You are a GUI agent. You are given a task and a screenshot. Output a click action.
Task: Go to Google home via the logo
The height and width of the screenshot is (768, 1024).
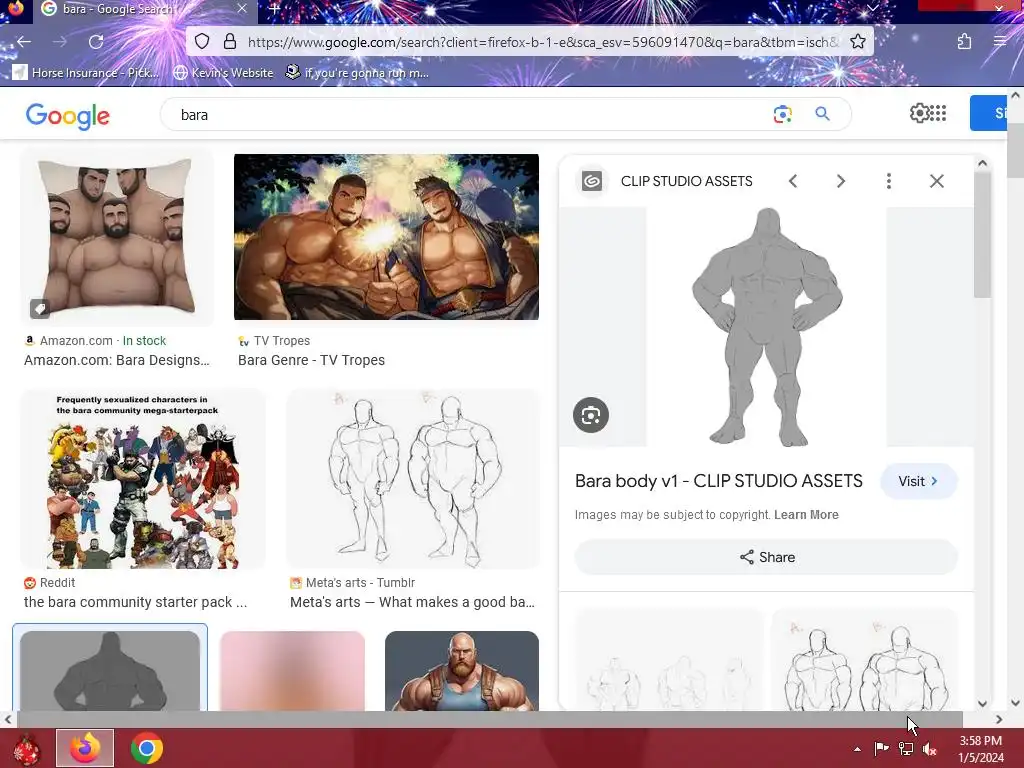(x=67, y=116)
